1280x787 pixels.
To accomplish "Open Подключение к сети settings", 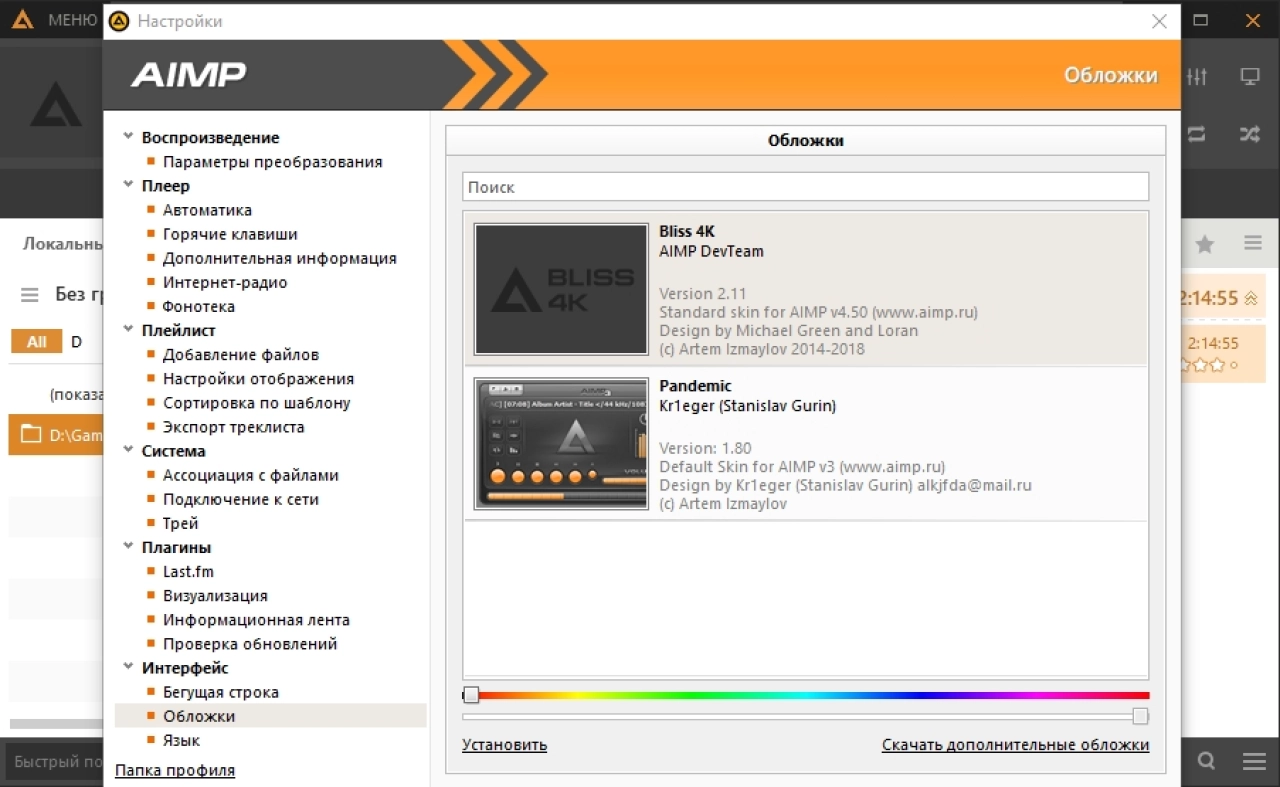I will click(240, 499).
